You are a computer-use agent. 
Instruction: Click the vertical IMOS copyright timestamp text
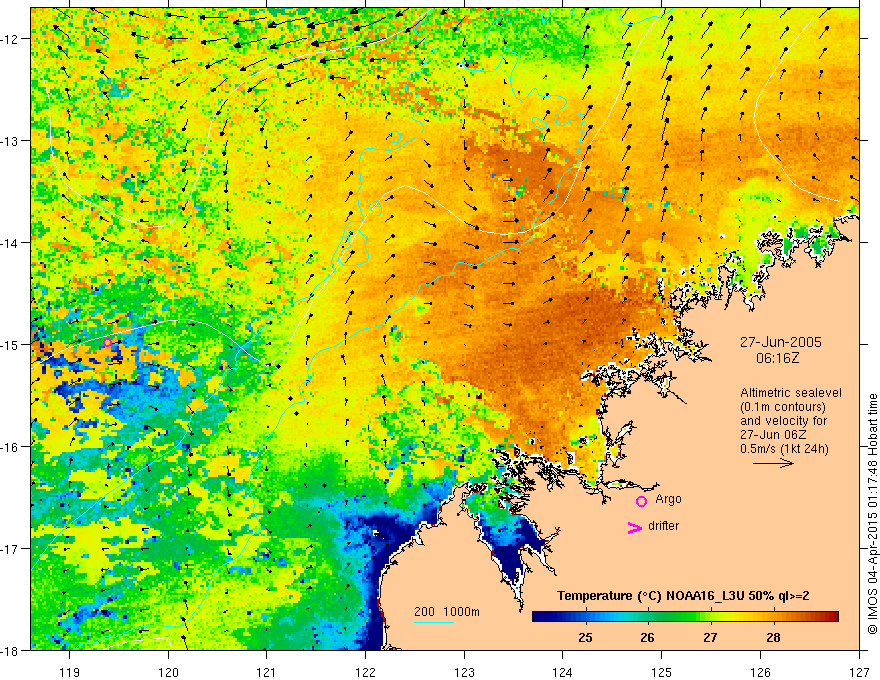(872, 513)
